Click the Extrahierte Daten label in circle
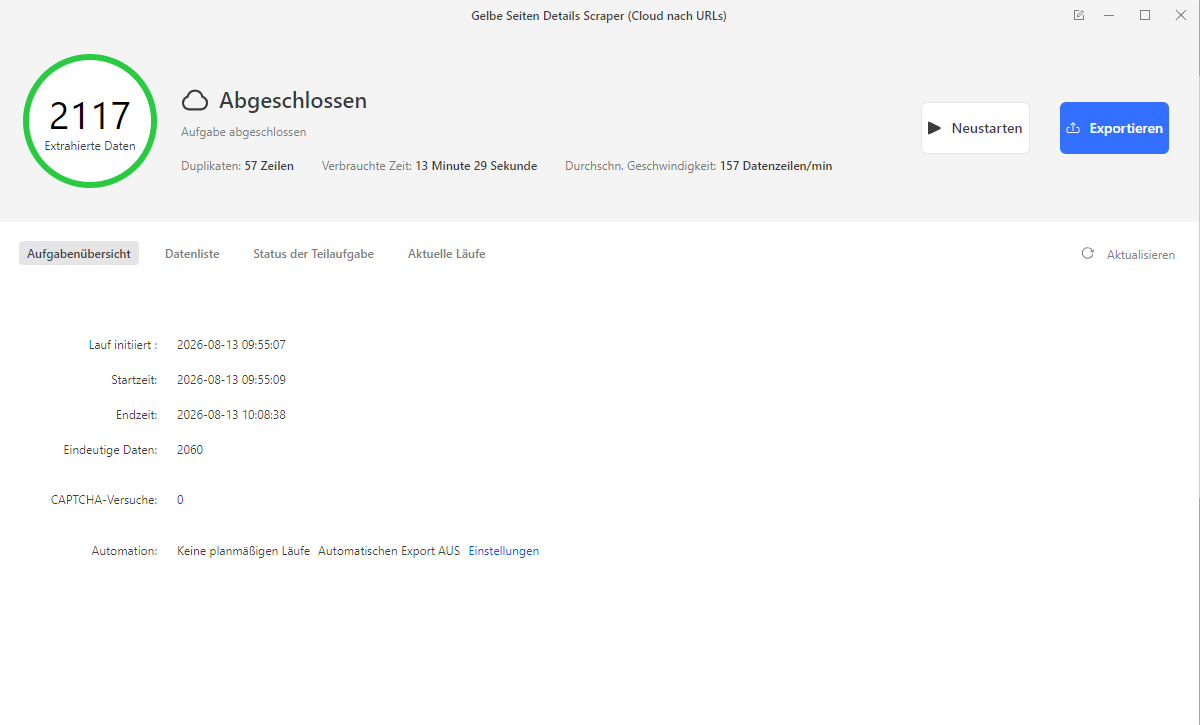Screen dimensions: 1200x725 pyautogui.click(x=90, y=146)
